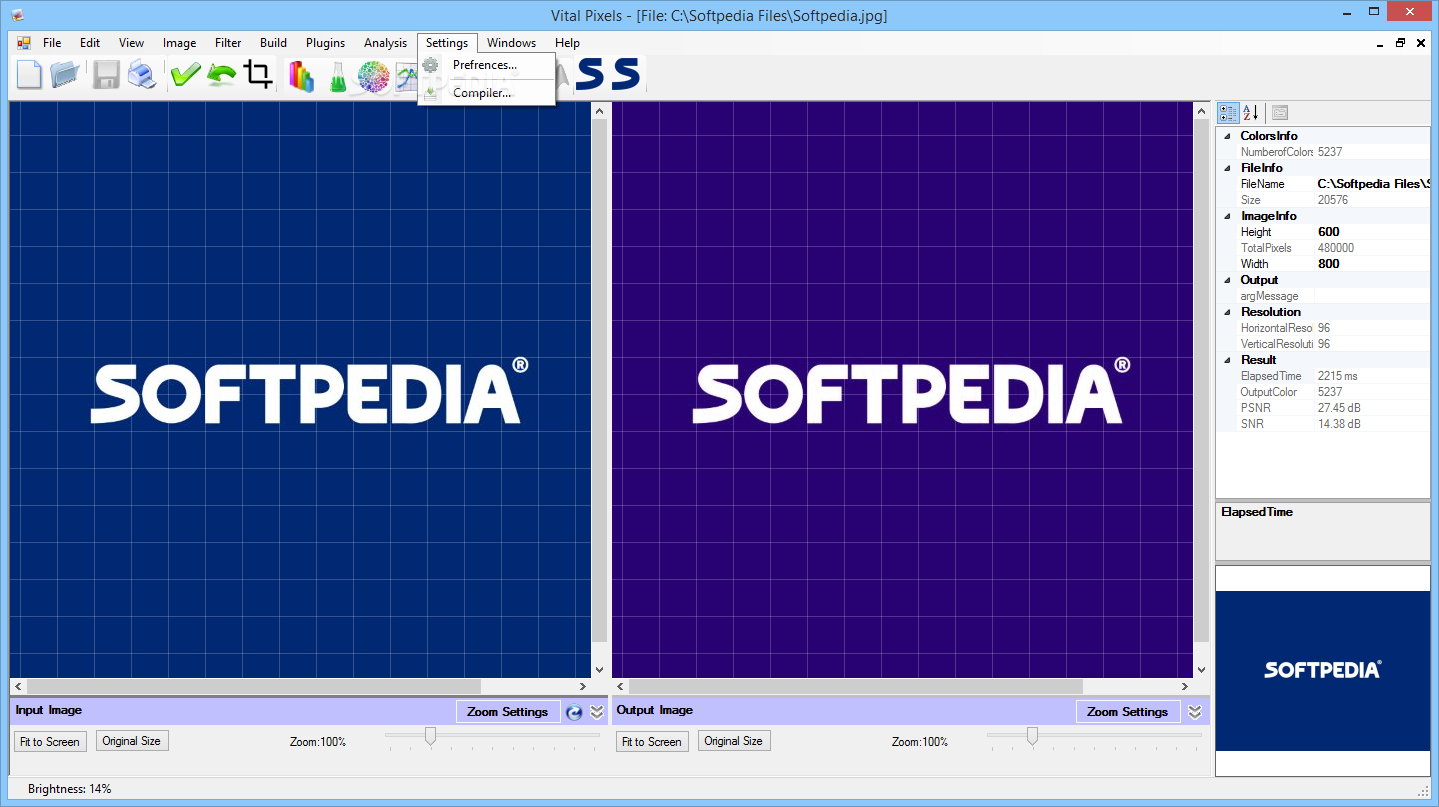Click the first blue S toolbar icon

point(589,74)
